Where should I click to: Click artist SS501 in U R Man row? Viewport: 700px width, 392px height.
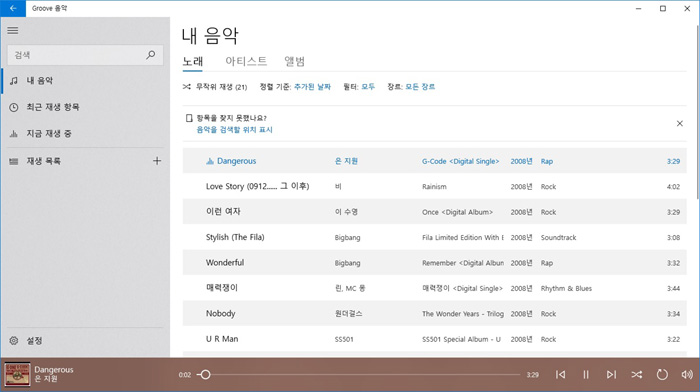point(344,339)
